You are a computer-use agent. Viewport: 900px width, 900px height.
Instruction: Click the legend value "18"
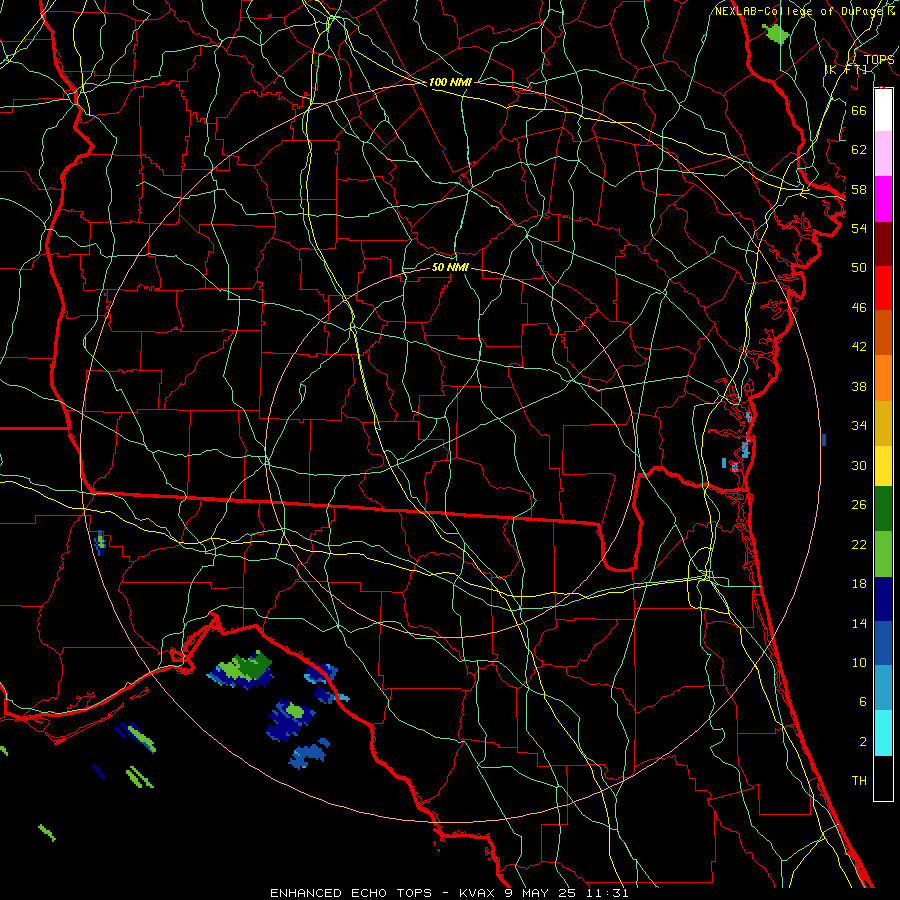[859, 584]
